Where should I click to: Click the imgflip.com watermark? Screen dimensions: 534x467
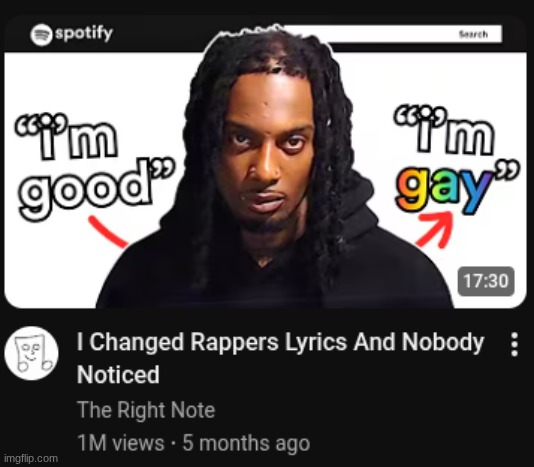pos(31,458)
